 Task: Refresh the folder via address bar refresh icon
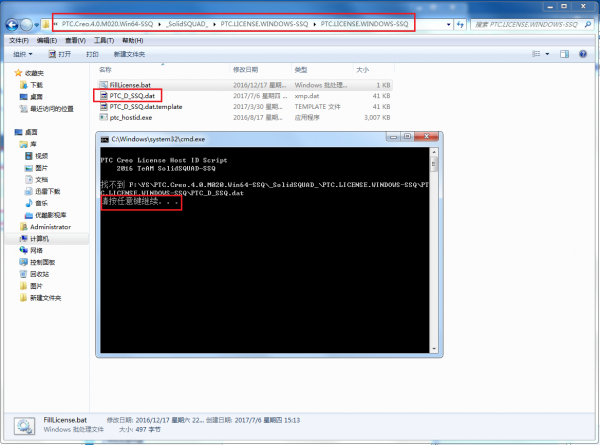[x=460, y=24]
